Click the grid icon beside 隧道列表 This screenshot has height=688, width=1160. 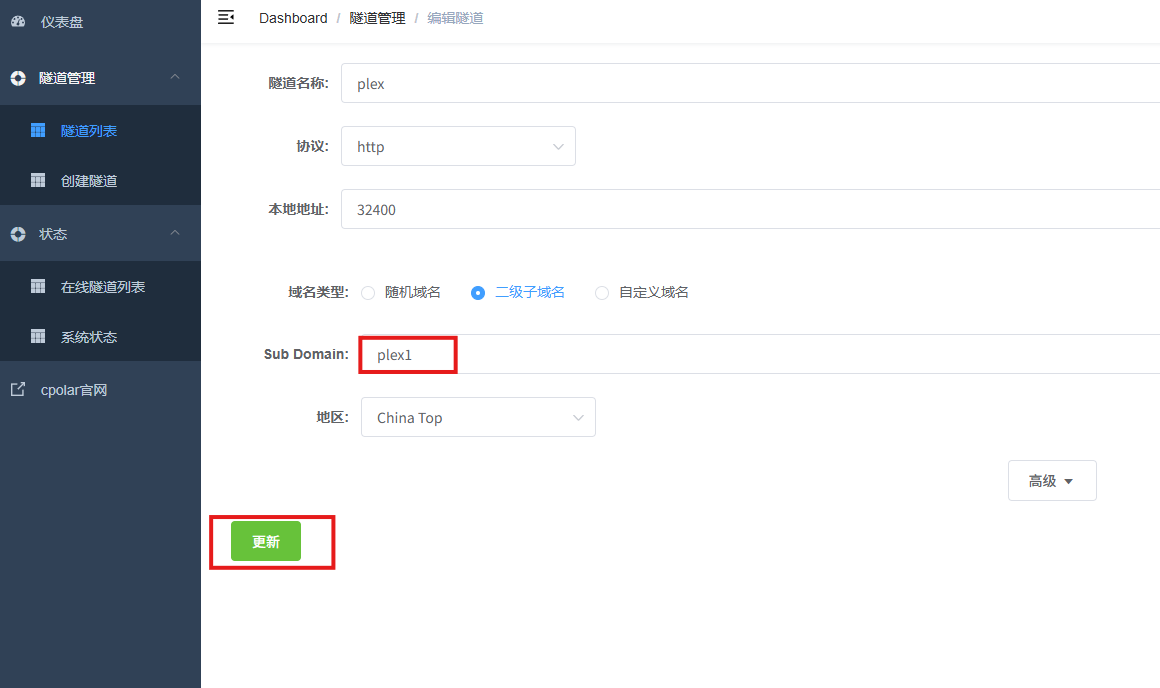click(38, 130)
